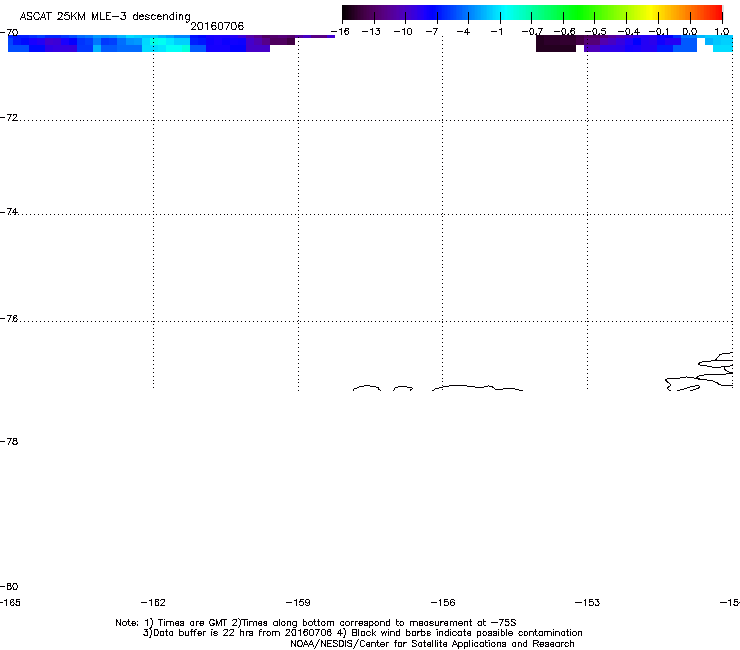Click the '1.0' color scale label
Viewport: 740px width, 650px height.
(x=722, y=32)
